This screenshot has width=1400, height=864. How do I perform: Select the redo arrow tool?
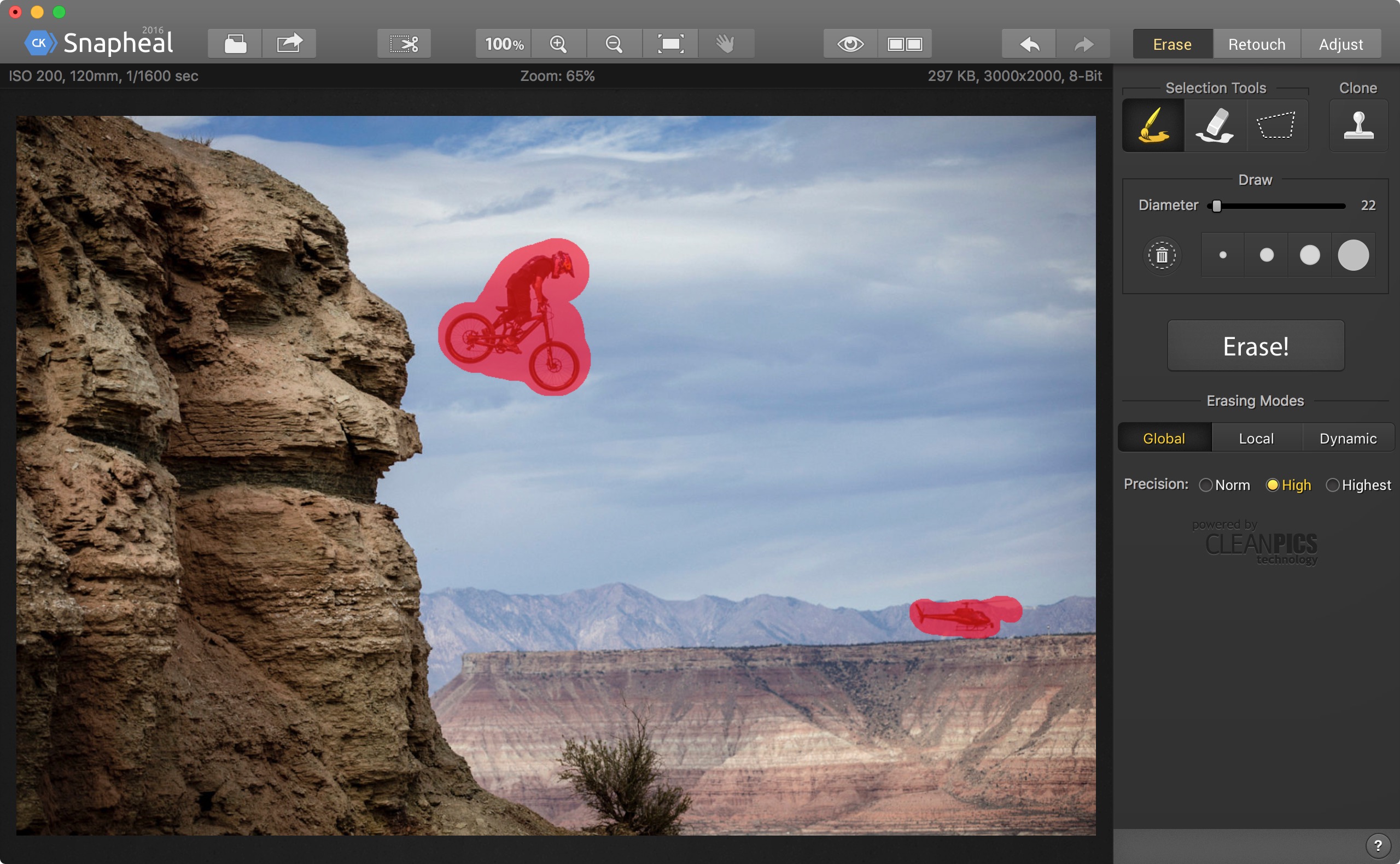(1082, 44)
